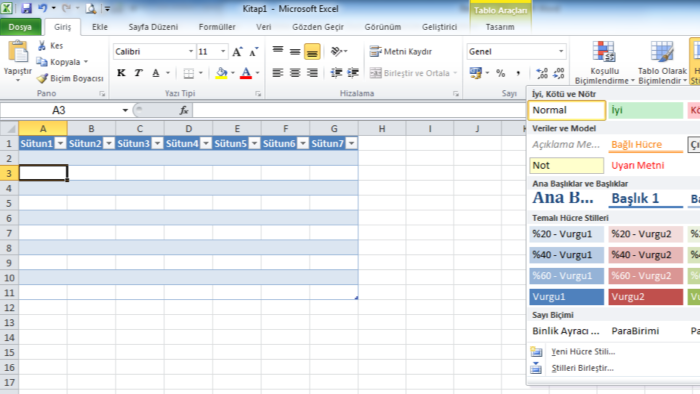
Task: Apply the Başlık 1 heading style
Action: (x=646, y=198)
